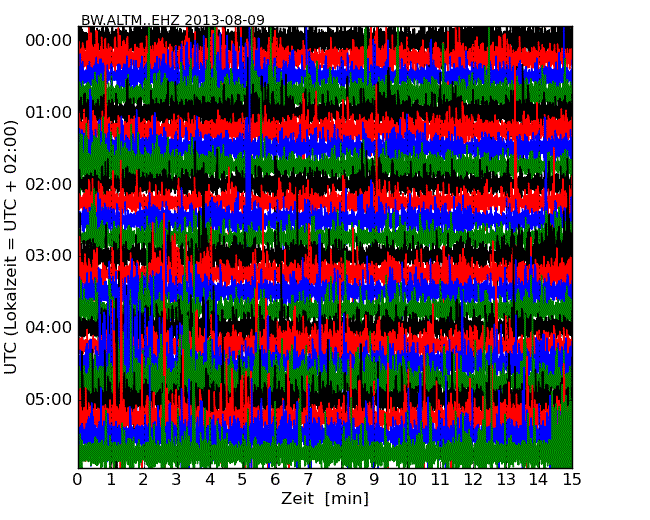Screen dimensions: 650x520
Task: Select the 05:00 UTC axis label
Action: (x=49, y=399)
